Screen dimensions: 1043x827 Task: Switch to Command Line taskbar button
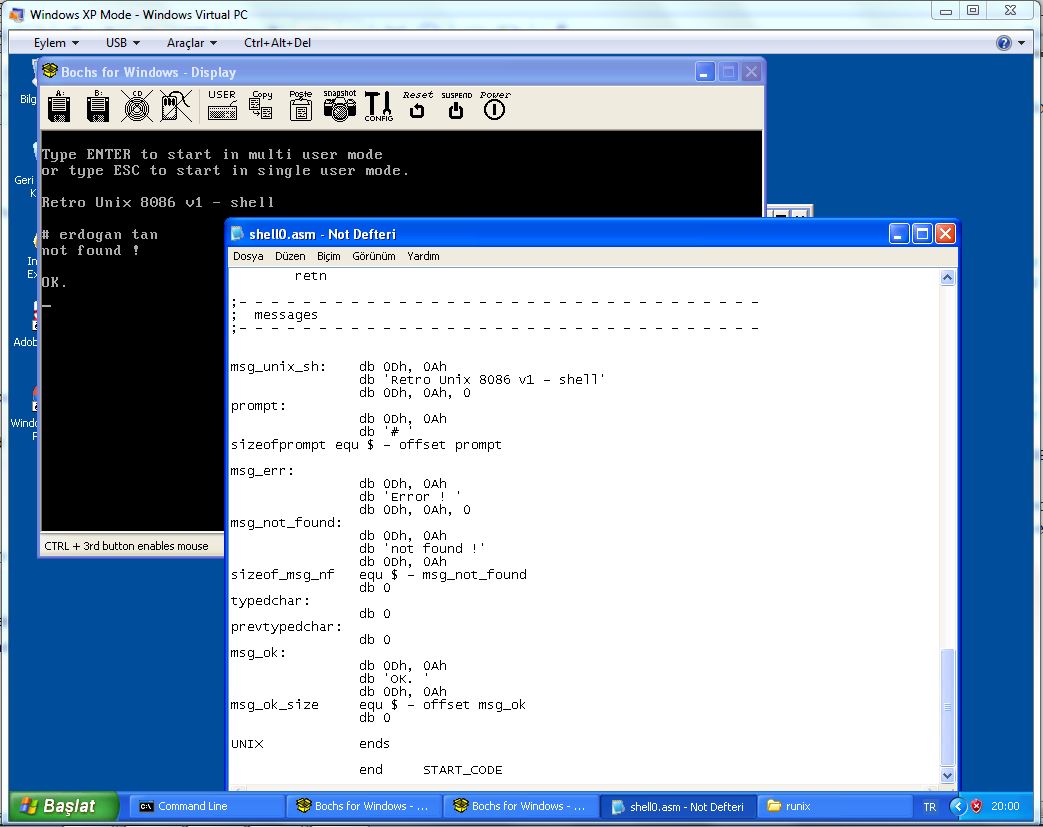[x=206, y=806]
